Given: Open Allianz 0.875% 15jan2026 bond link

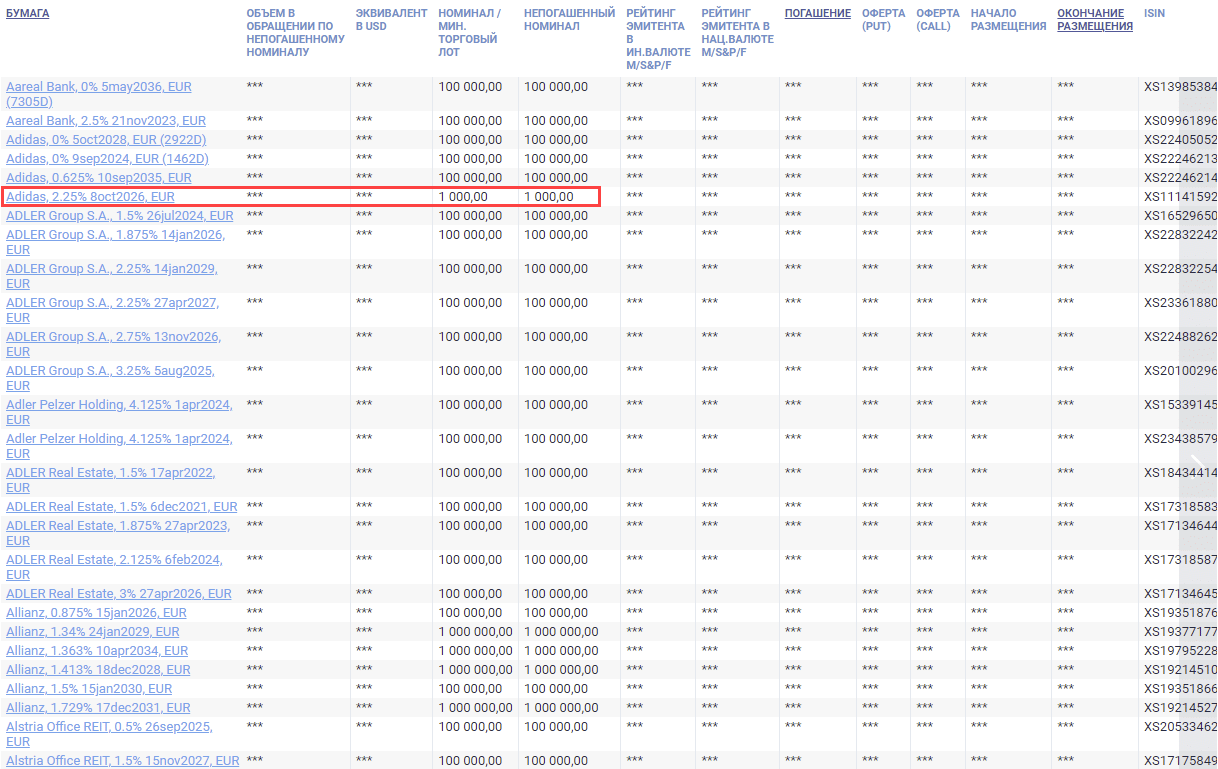Looking at the screenshot, I should pos(96,613).
